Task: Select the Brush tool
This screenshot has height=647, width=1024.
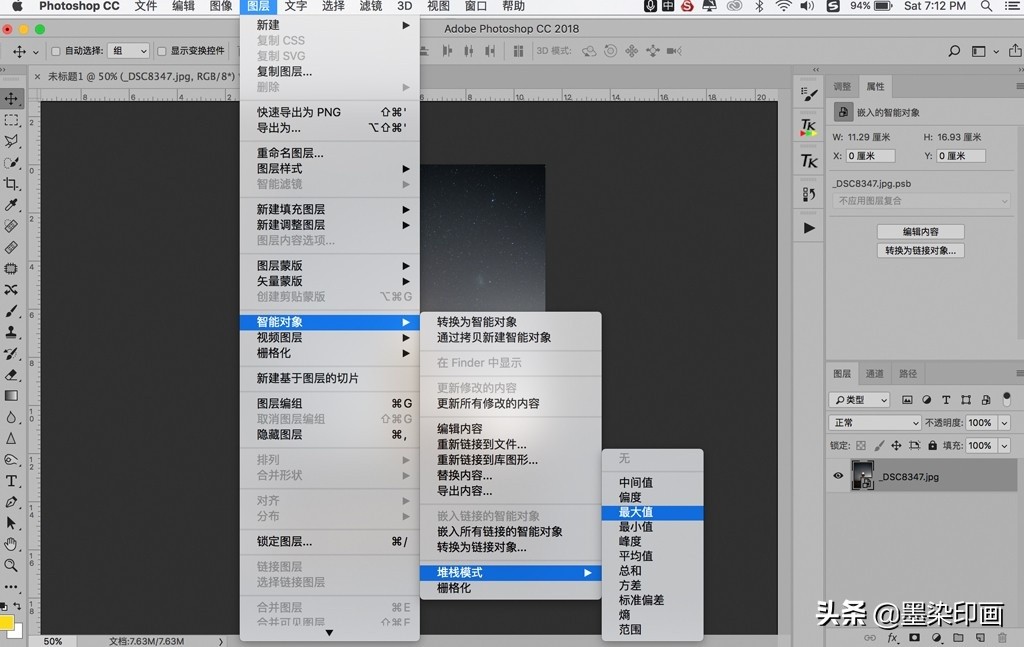Action: pos(11,311)
